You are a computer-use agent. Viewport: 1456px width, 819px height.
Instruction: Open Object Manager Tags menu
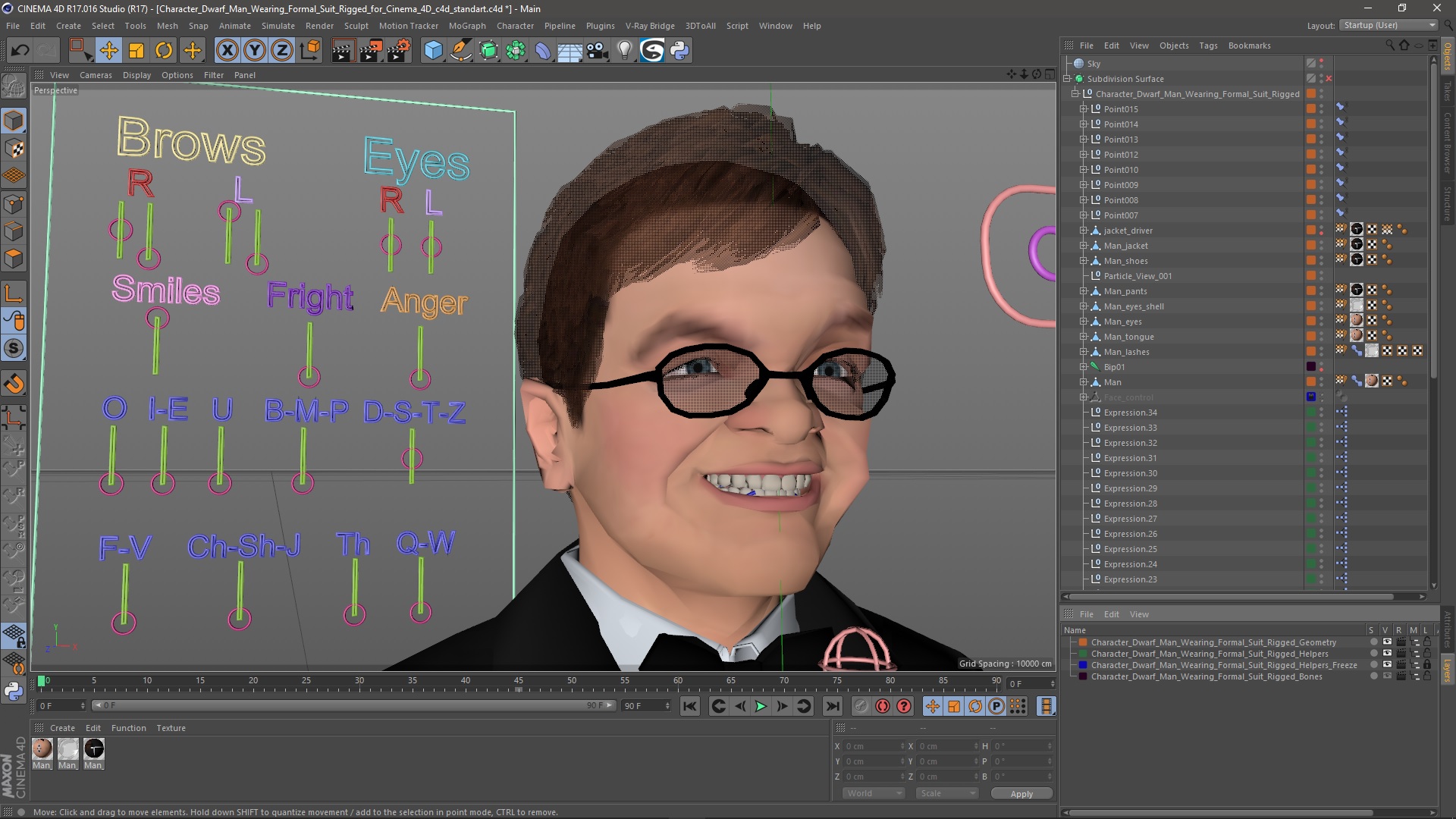click(1208, 45)
